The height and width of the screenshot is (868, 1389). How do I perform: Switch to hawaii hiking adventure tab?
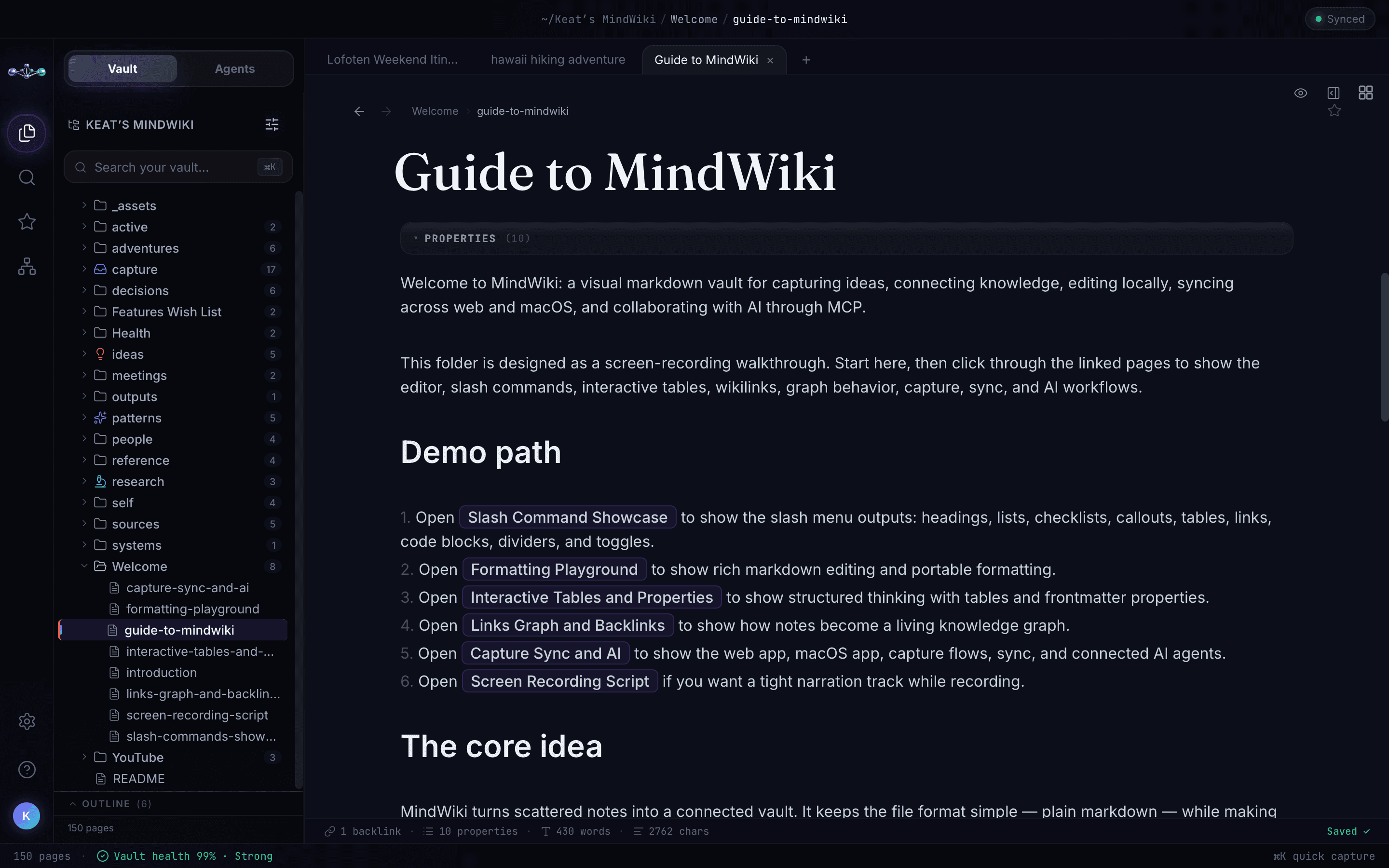point(558,60)
